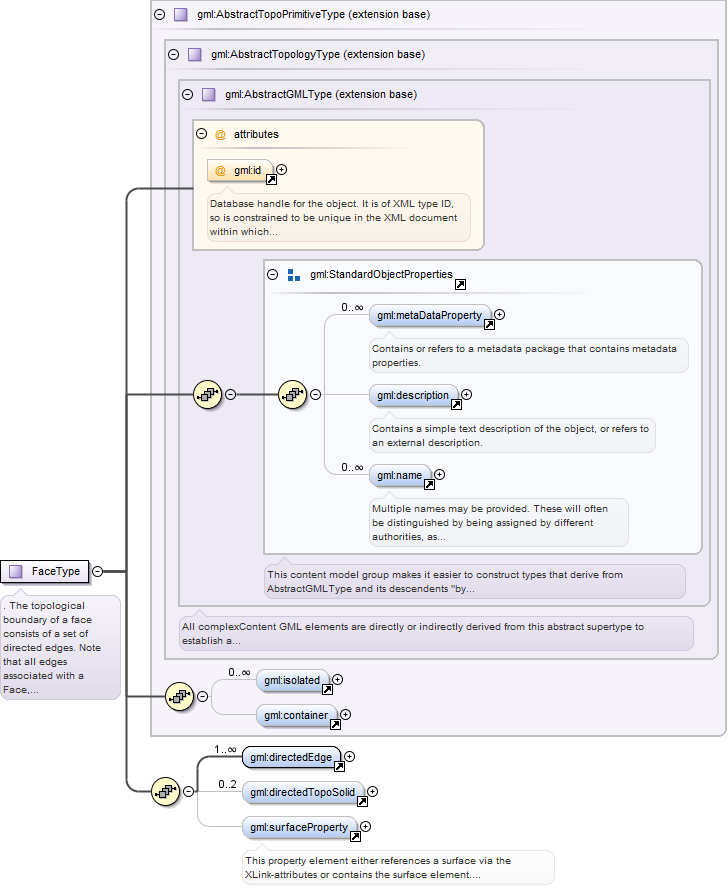Image resolution: width=728 pixels, height=888 pixels.
Task: Select the gml:isolated element box
Action: (292, 680)
